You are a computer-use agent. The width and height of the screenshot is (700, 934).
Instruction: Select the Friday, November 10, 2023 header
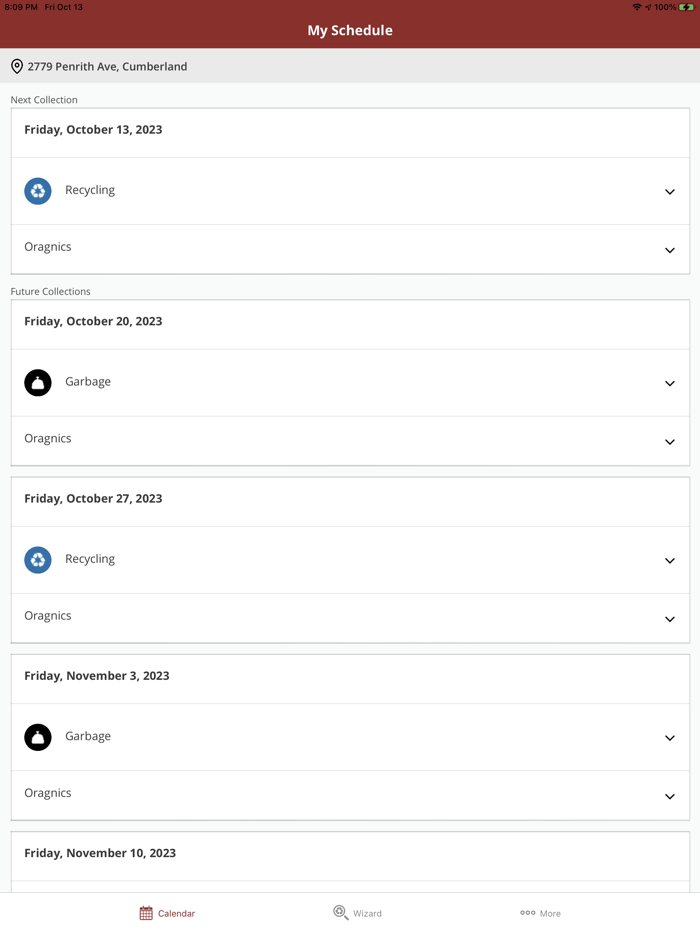pyautogui.click(x=100, y=853)
